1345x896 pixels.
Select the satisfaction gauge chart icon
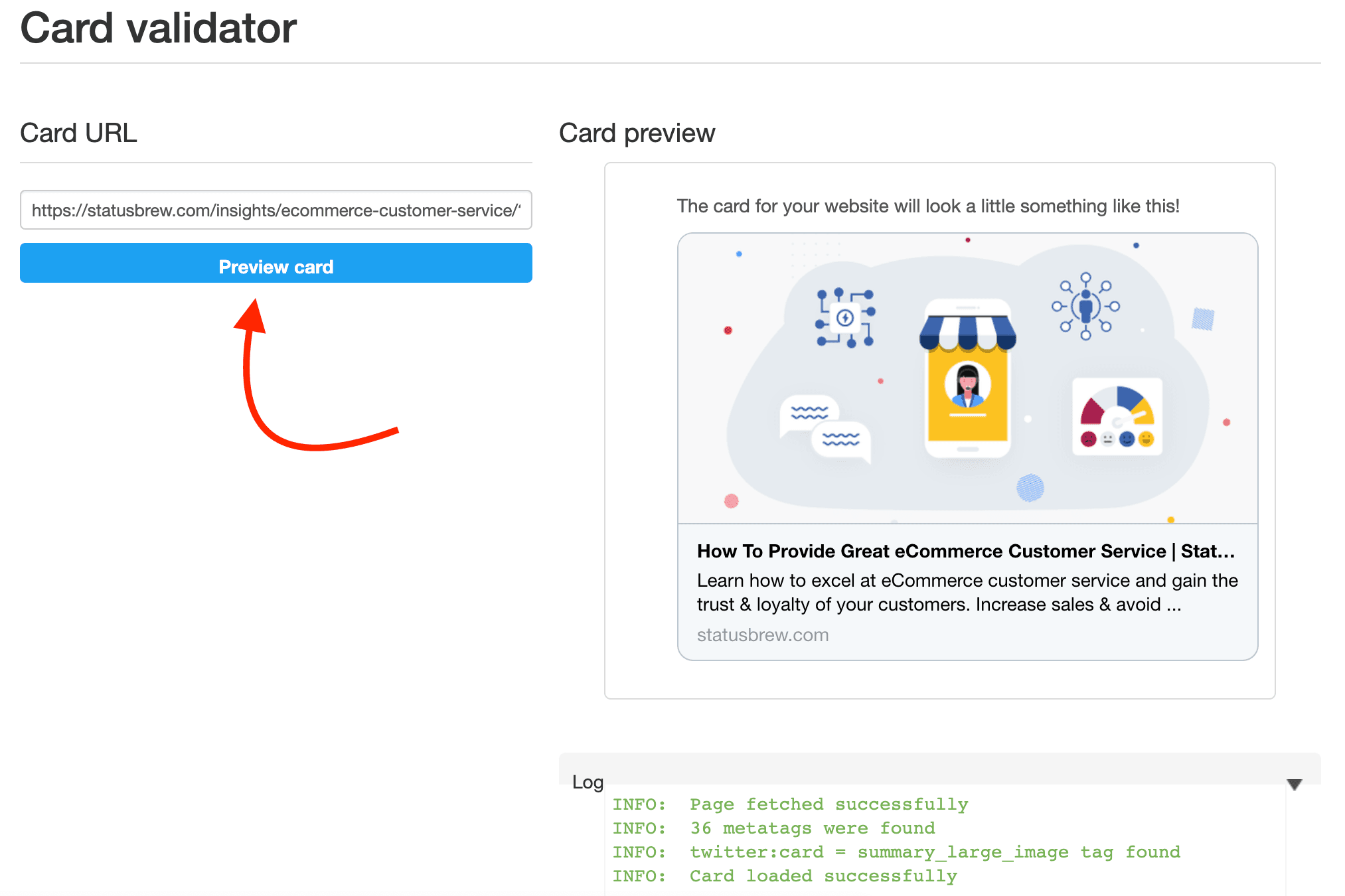pos(1117,416)
